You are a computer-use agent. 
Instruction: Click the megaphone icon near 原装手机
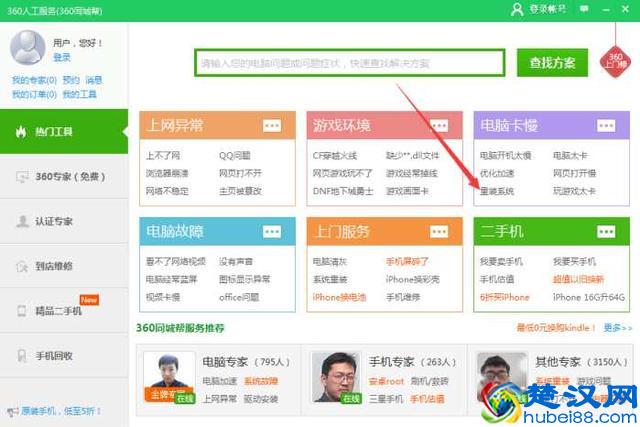pos(13,411)
